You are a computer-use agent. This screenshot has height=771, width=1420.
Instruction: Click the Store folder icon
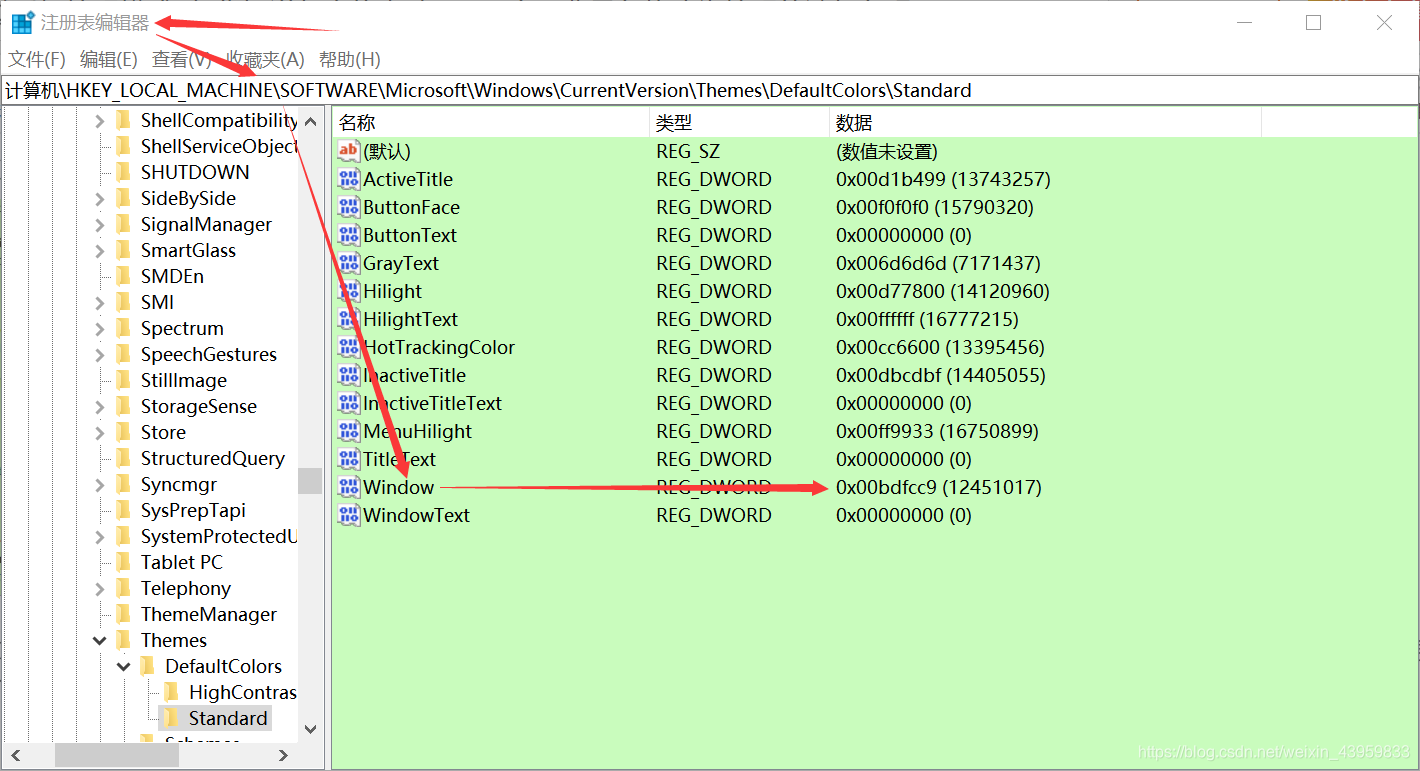coord(124,432)
